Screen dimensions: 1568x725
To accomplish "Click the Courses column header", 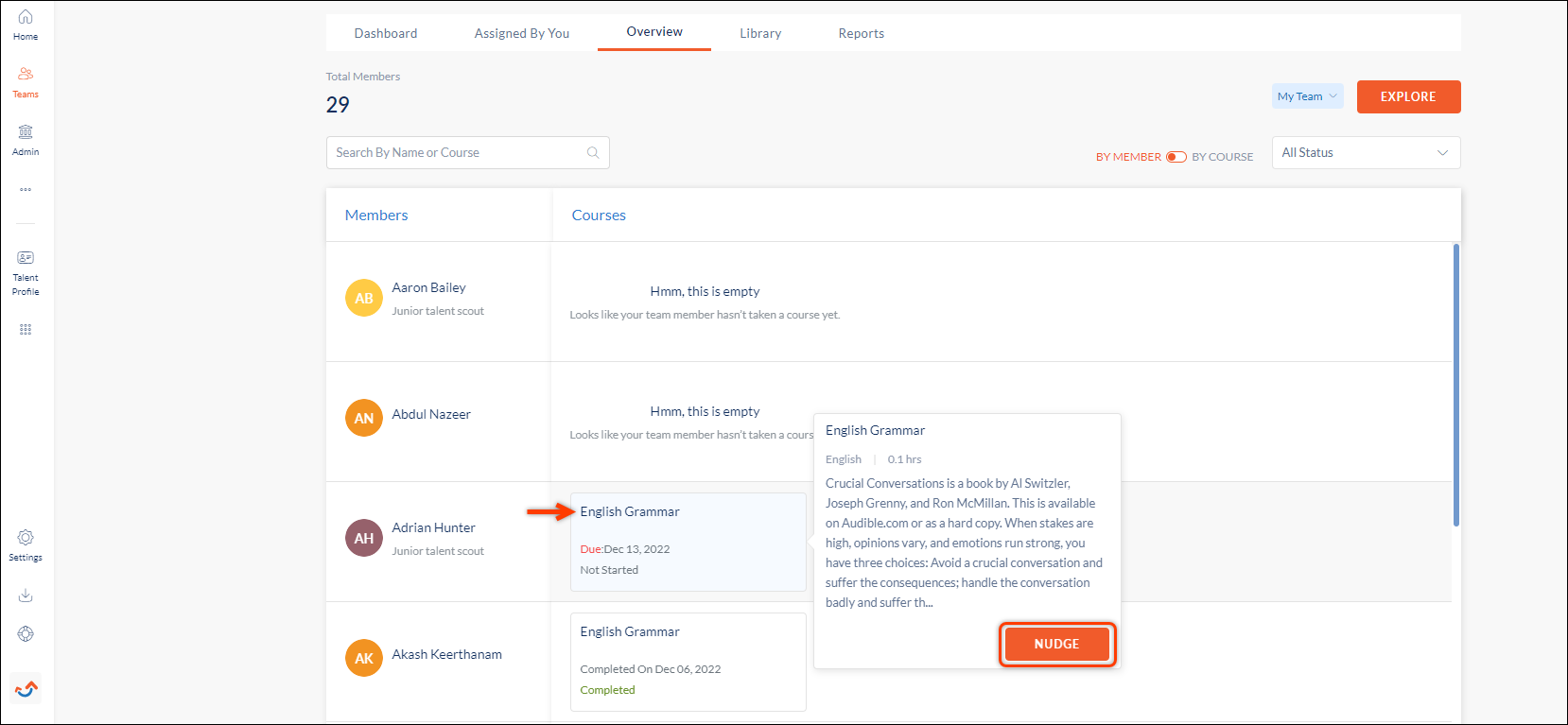I will [x=599, y=216].
